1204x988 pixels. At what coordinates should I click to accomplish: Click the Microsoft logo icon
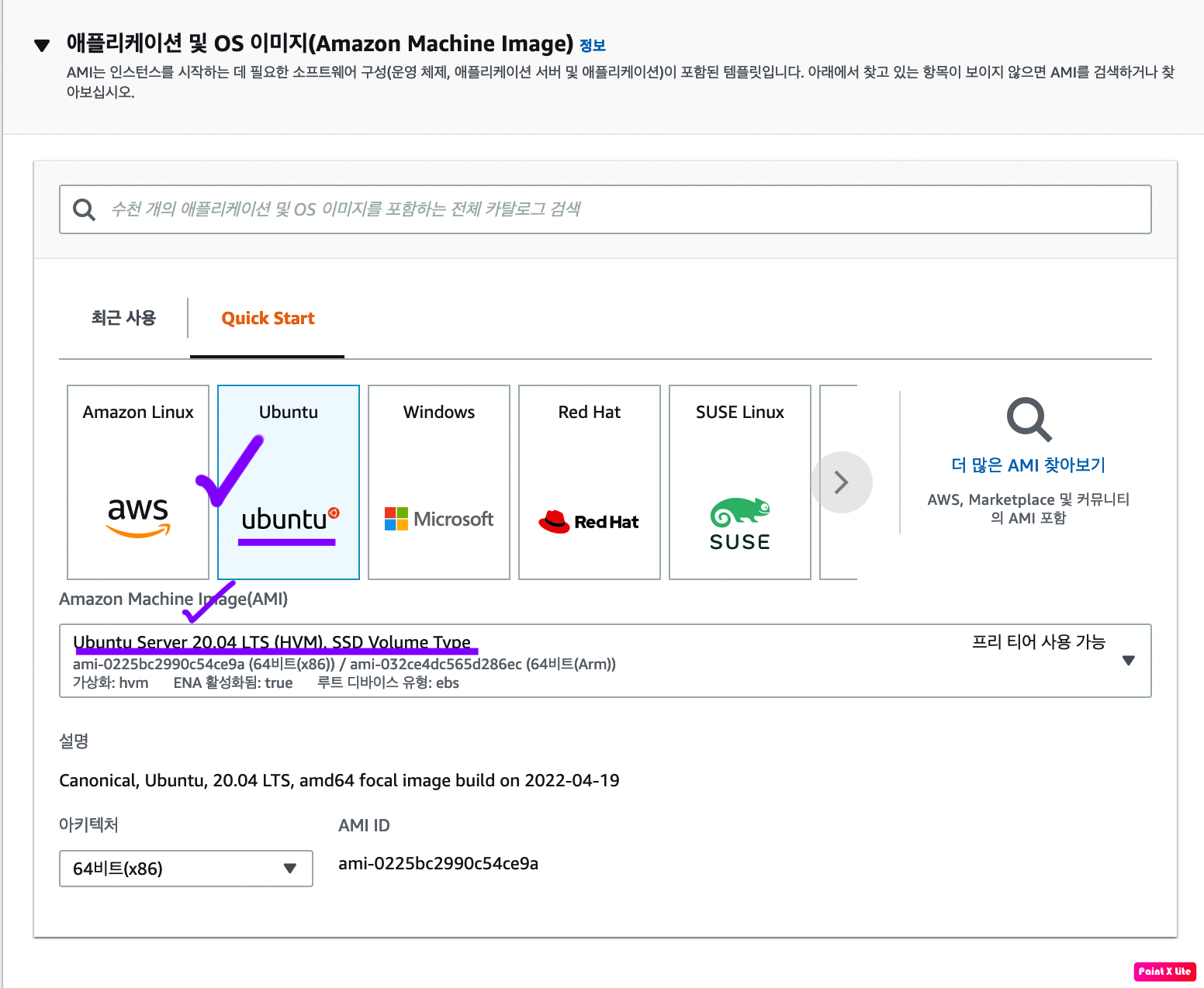pos(439,519)
